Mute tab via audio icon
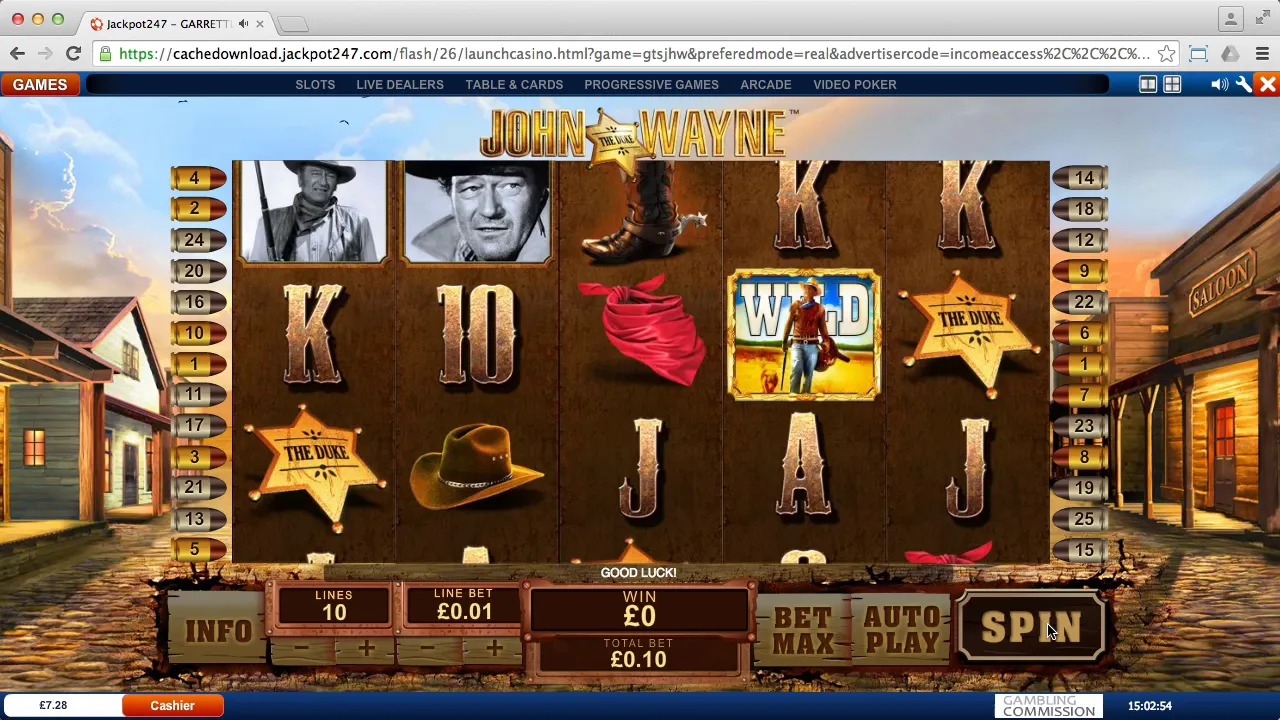Screen dimensions: 1280x720 tap(243, 23)
